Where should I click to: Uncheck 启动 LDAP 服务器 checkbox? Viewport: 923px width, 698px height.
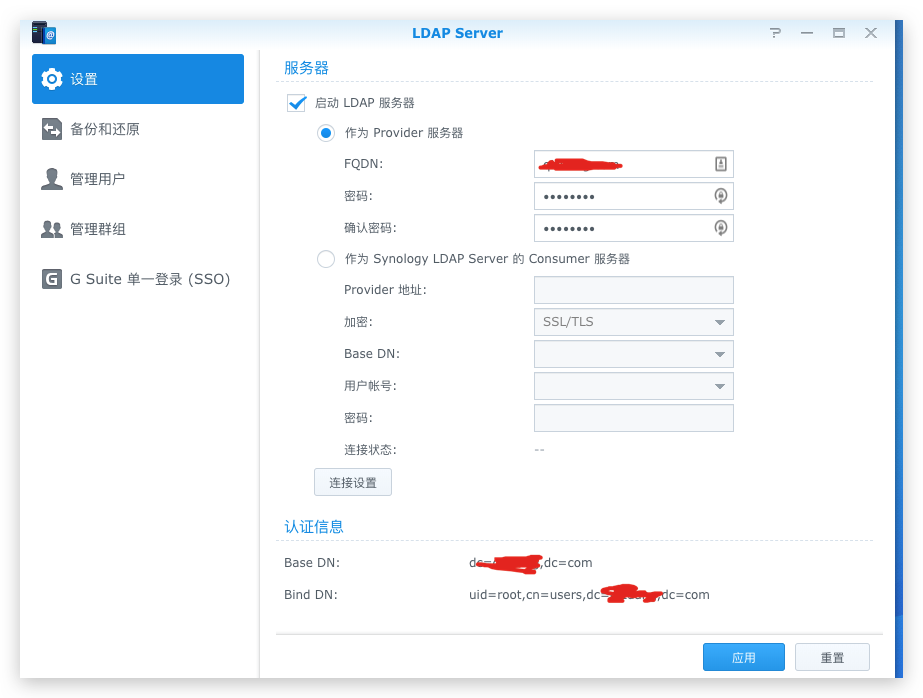(x=297, y=103)
